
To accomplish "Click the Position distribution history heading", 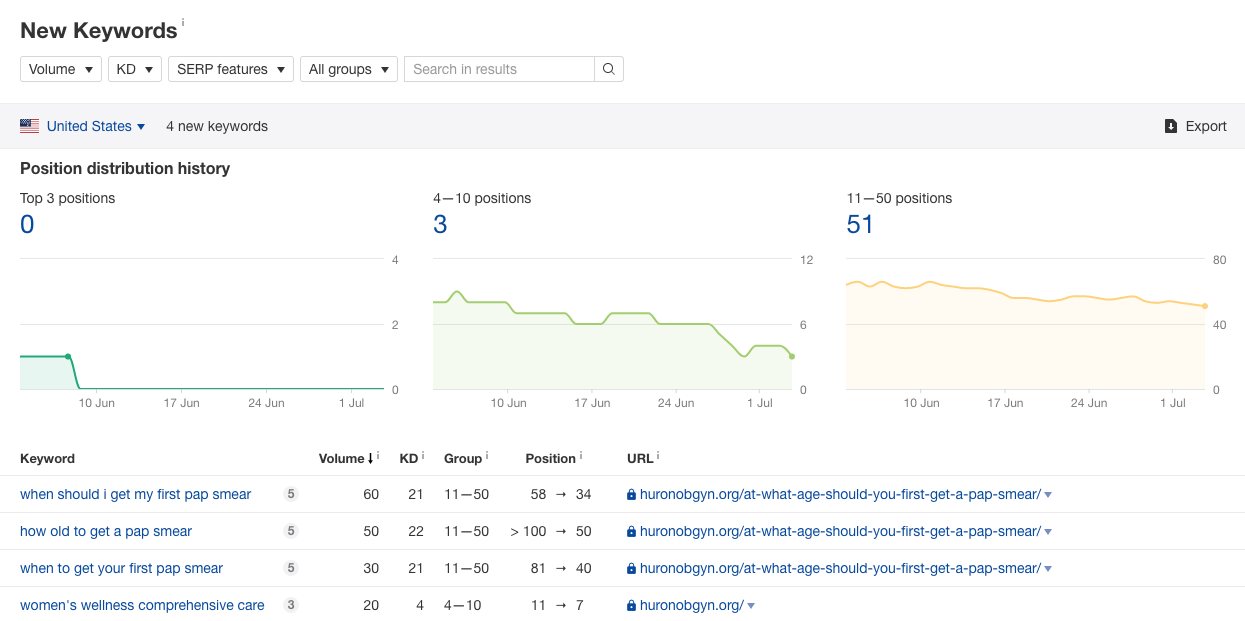I will 125,168.
